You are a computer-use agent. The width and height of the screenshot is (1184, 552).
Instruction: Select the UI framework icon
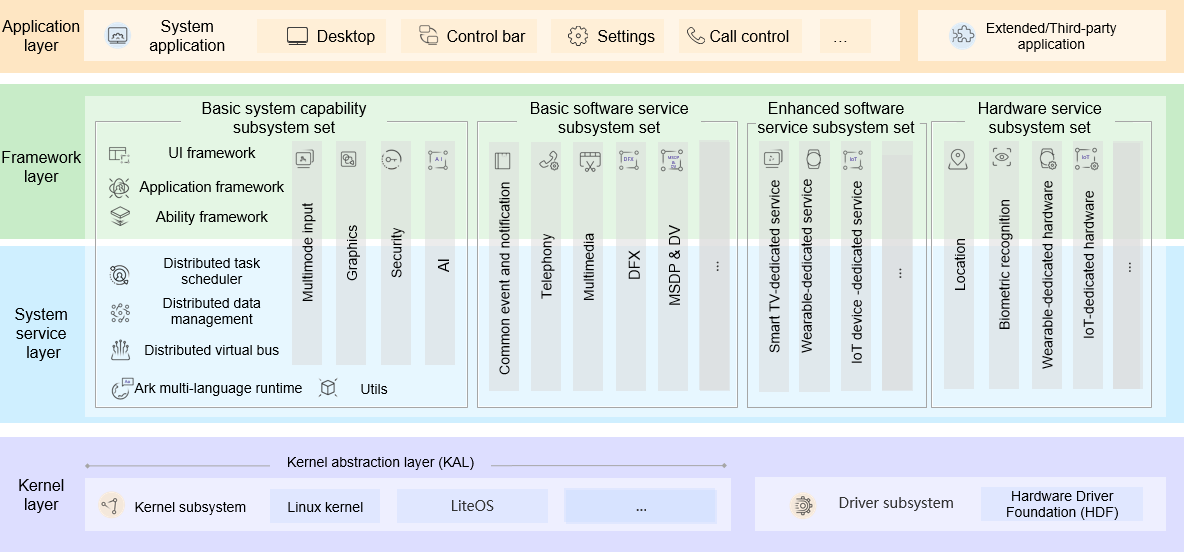point(119,154)
